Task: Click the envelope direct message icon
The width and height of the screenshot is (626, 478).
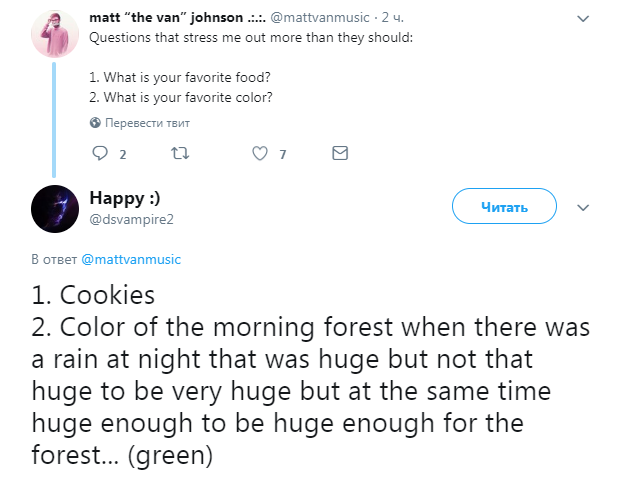Action: [x=340, y=154]
